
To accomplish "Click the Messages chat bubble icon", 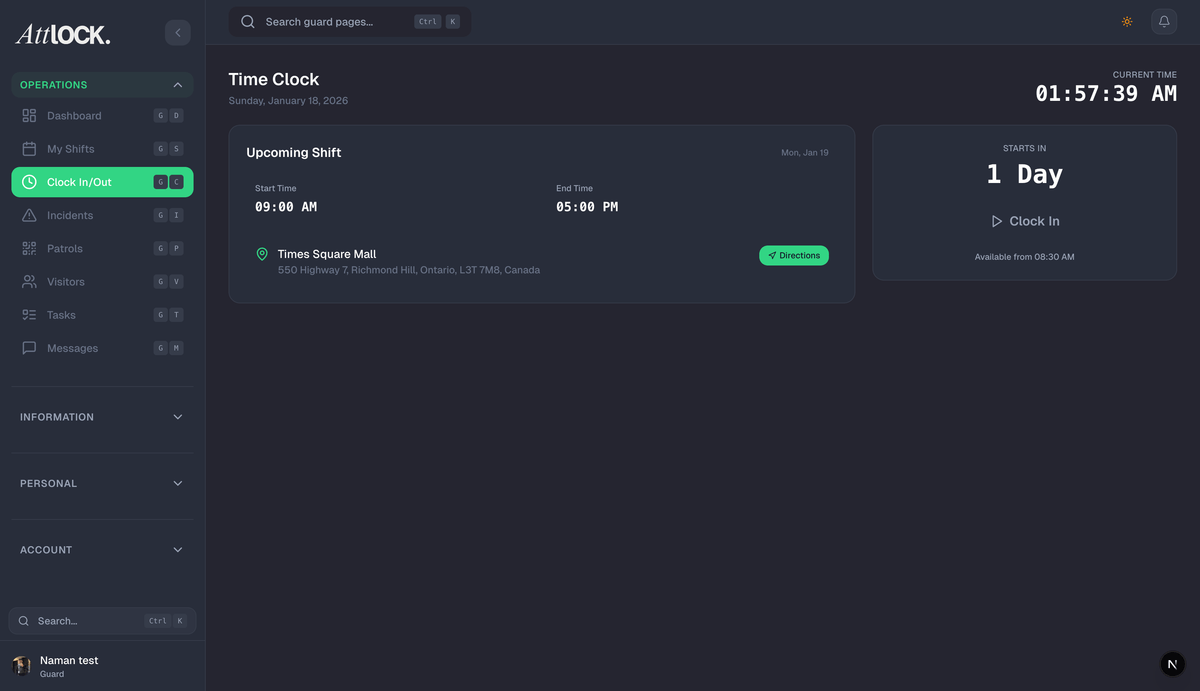I will [29, 348].
